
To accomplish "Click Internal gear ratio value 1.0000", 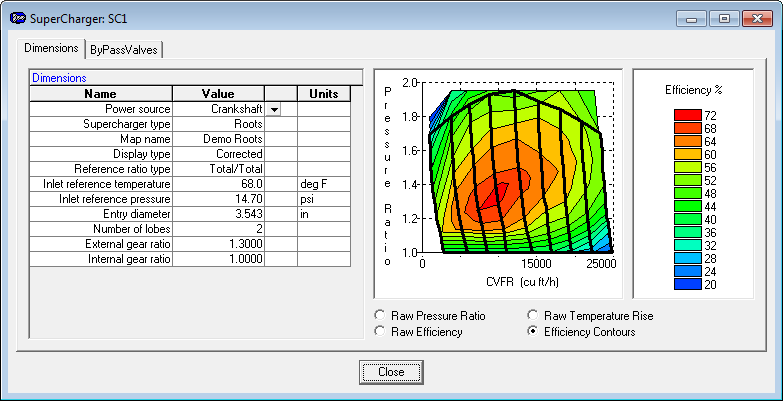I will pyautogui.click(x=218, y=259).
